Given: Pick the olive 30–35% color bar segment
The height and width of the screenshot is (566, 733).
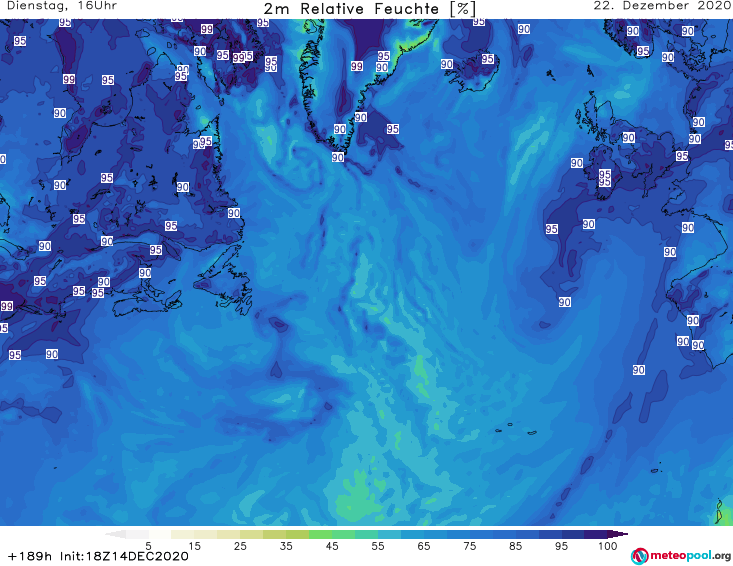Looking at the screenshot, I should pos(274,534).
